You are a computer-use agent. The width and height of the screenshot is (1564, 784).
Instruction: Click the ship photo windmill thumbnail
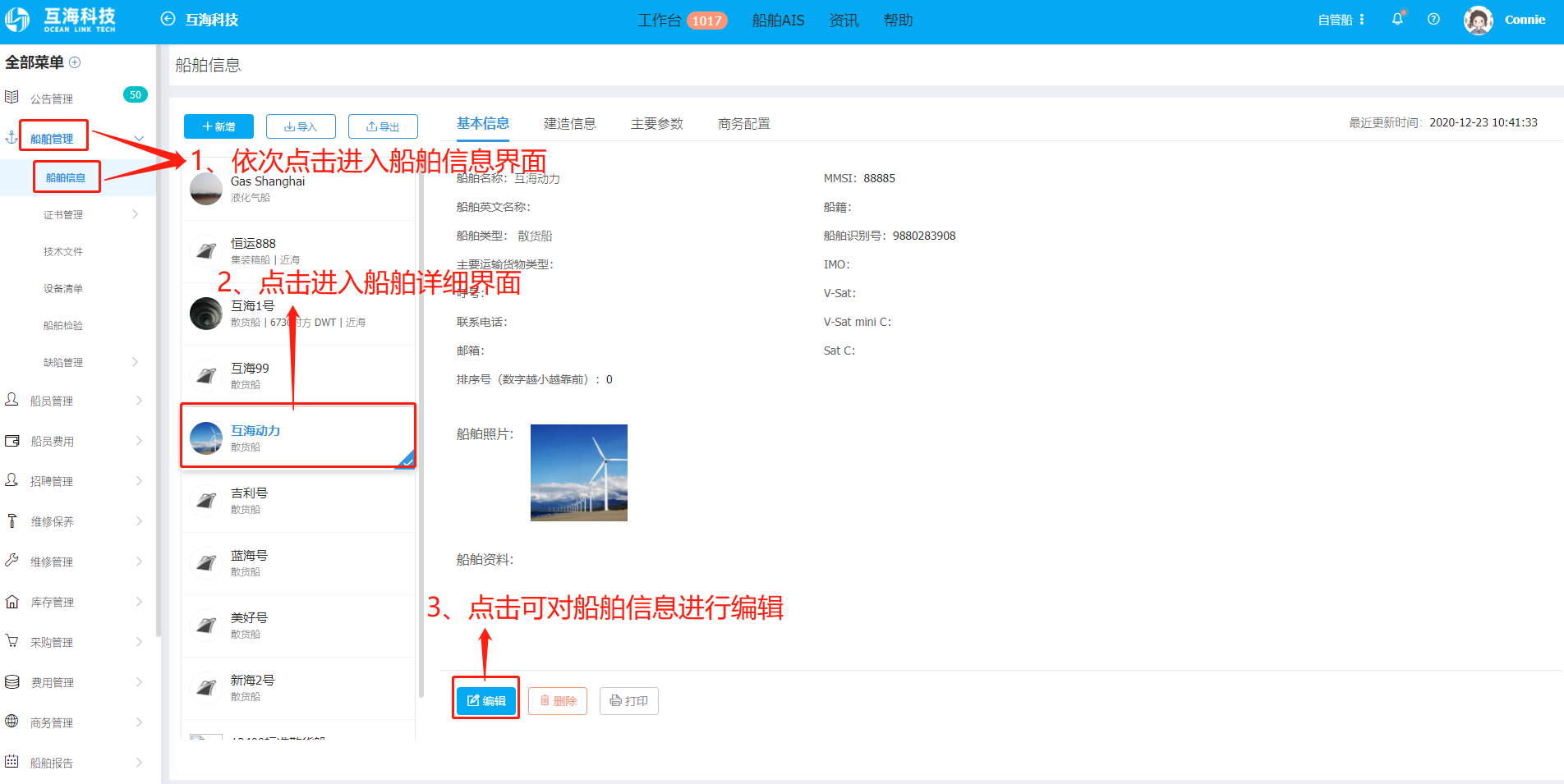(579, 473)
